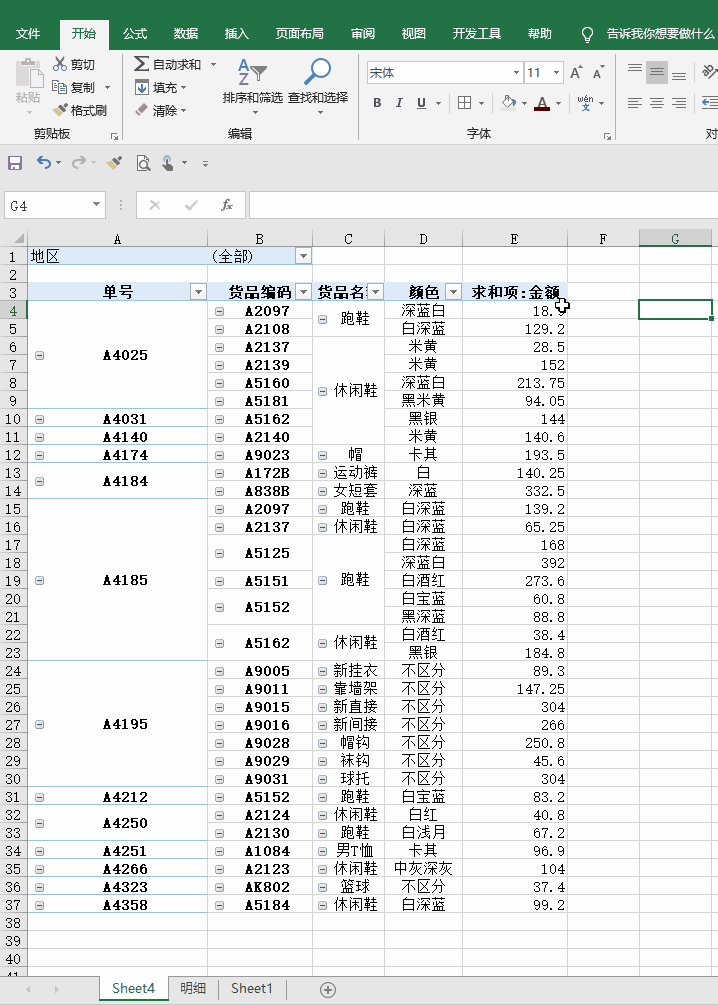Open the font name dropdown 宋体
Screen dimensions: 718x1005
tap(516, 72)
